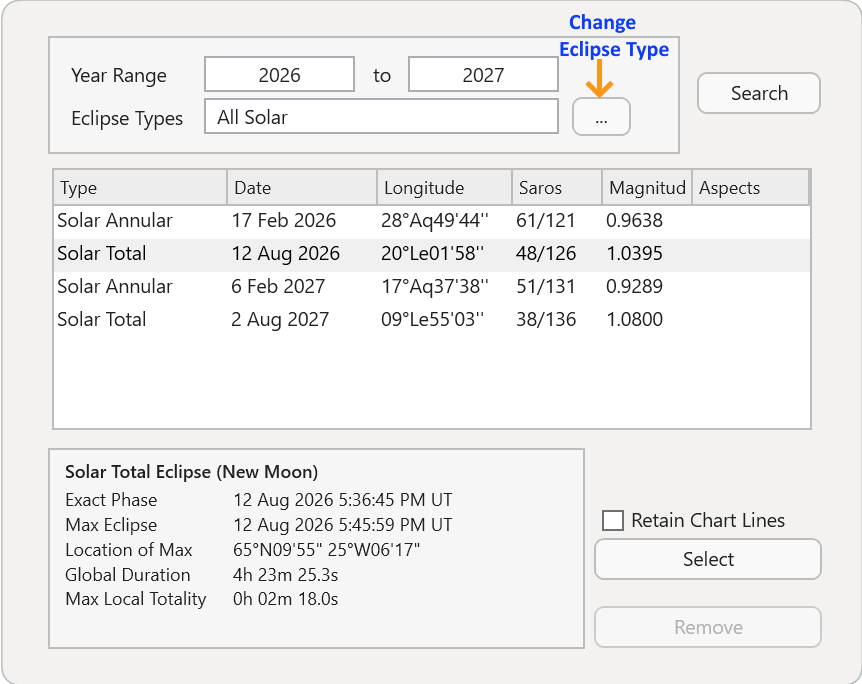Click date cell 2 Aug 2027

280,319
